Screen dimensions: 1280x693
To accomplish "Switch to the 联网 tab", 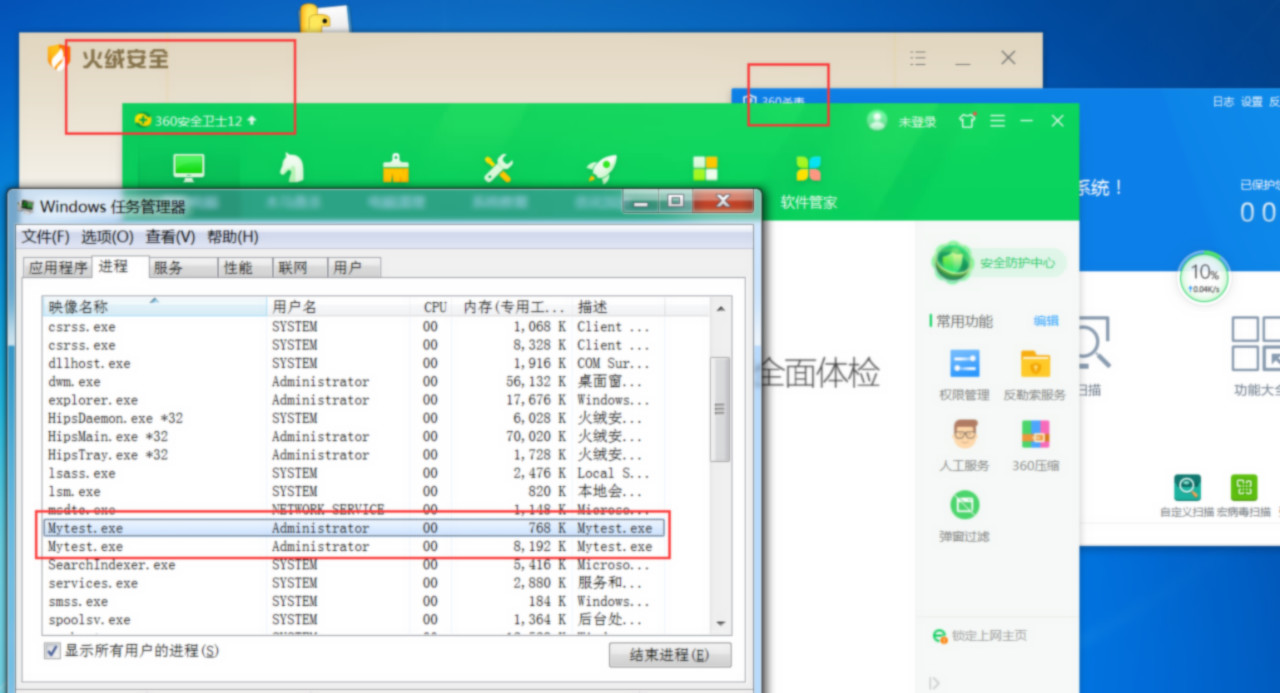I will (298, 268).
